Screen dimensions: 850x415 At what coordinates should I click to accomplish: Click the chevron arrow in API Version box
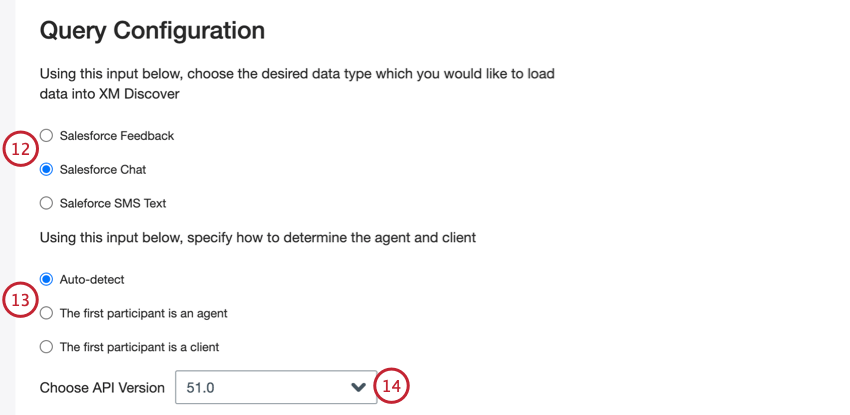358,388
